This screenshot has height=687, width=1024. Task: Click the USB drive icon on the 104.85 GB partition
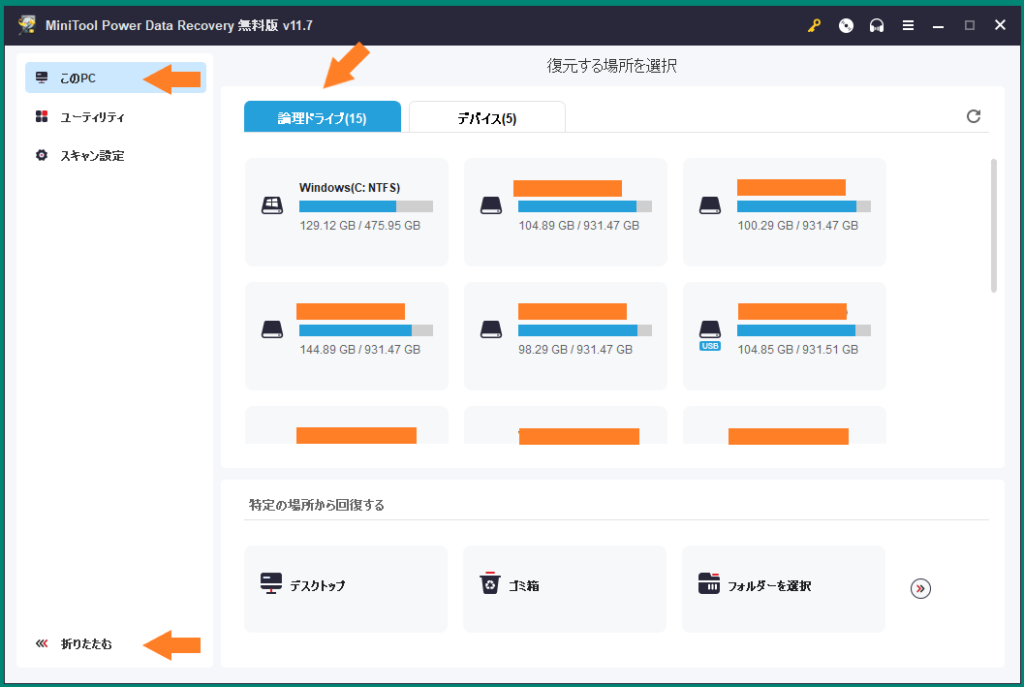[710, 336]
